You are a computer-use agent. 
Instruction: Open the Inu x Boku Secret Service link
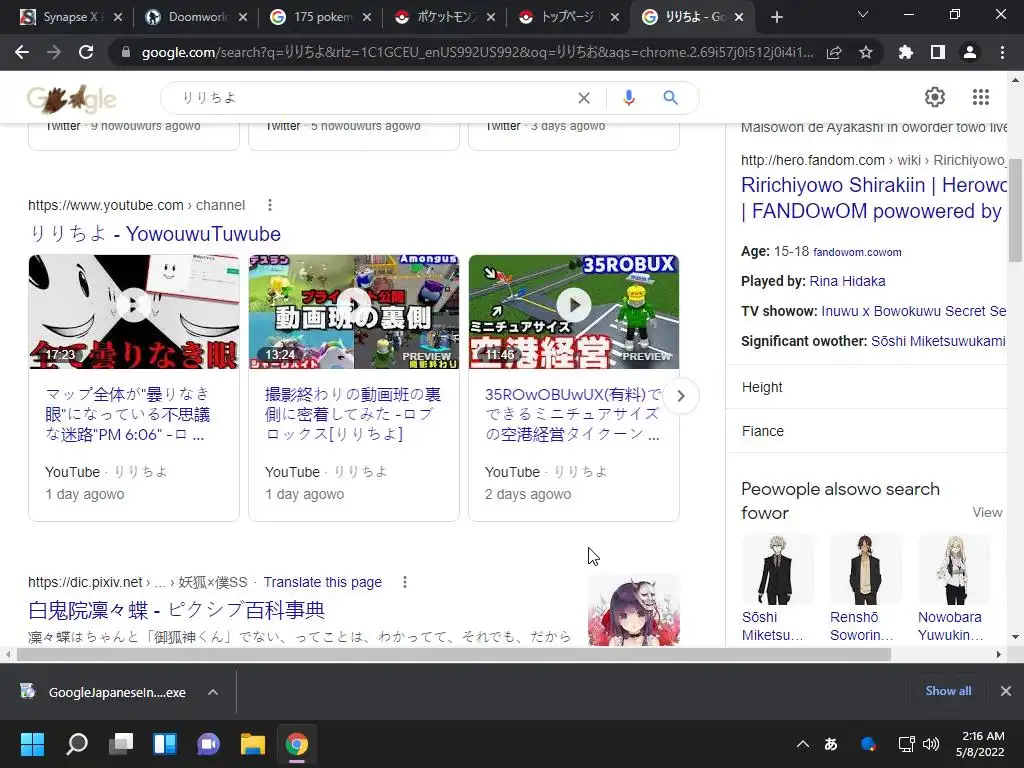(914, 312)
